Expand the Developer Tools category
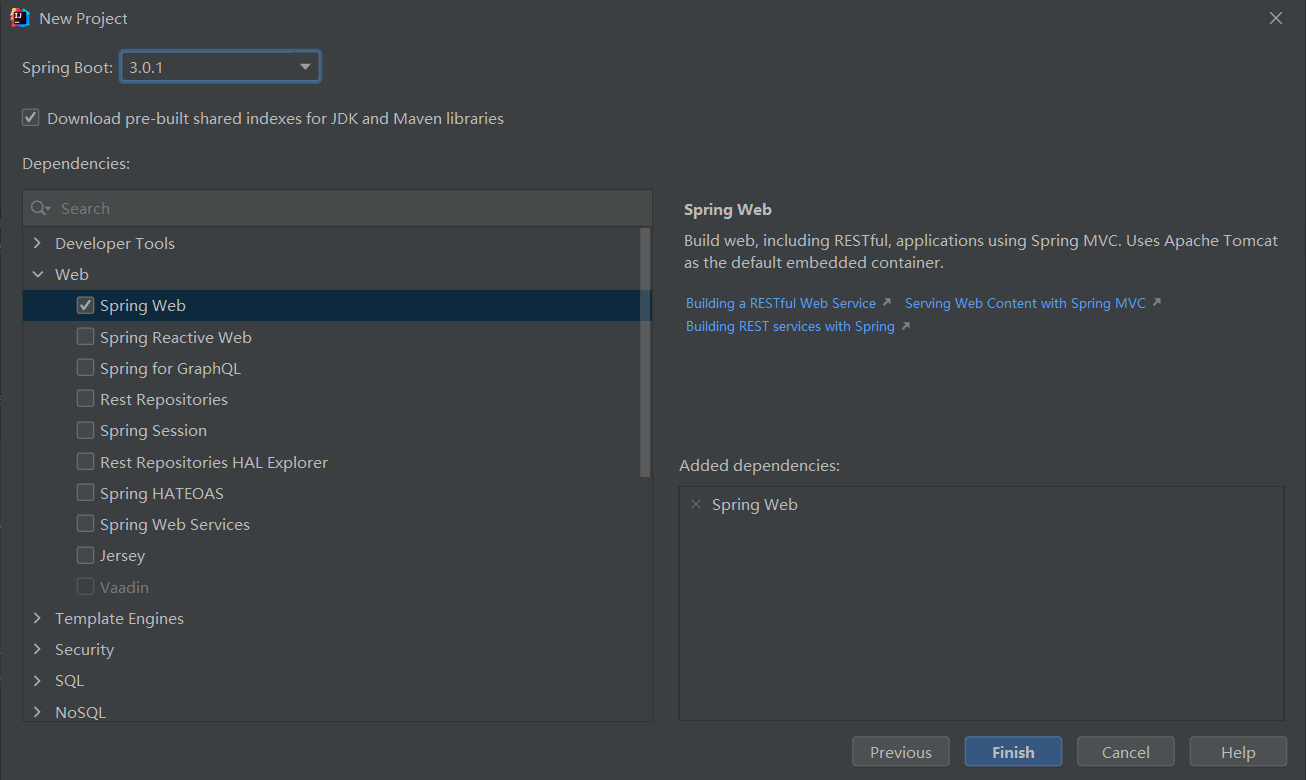The image size is (1306, 780). pos(37,243)
